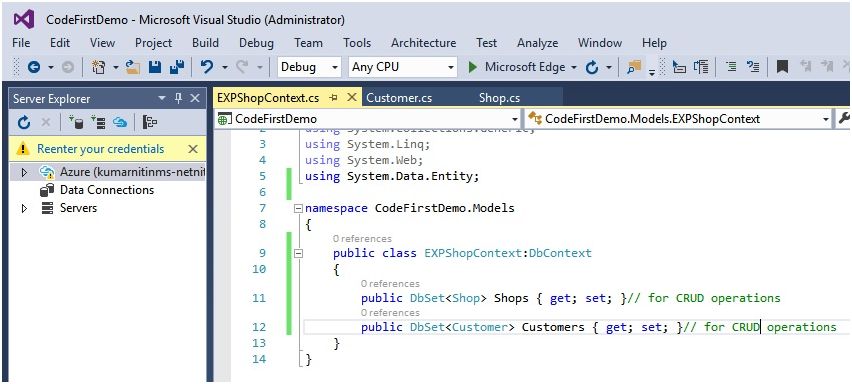Refresh the Server Explorer tree
The width and height of the screenshot is (852, 384).
pos(23,123)
